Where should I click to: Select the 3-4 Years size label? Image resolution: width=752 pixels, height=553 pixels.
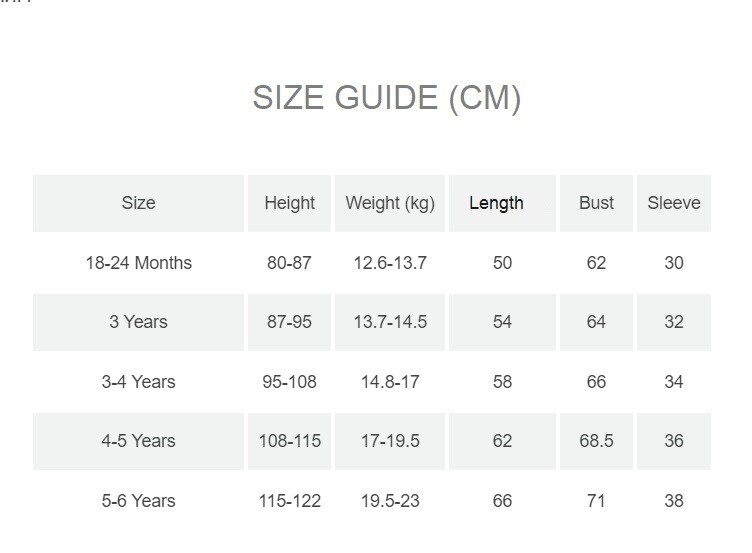pos(139,382)
